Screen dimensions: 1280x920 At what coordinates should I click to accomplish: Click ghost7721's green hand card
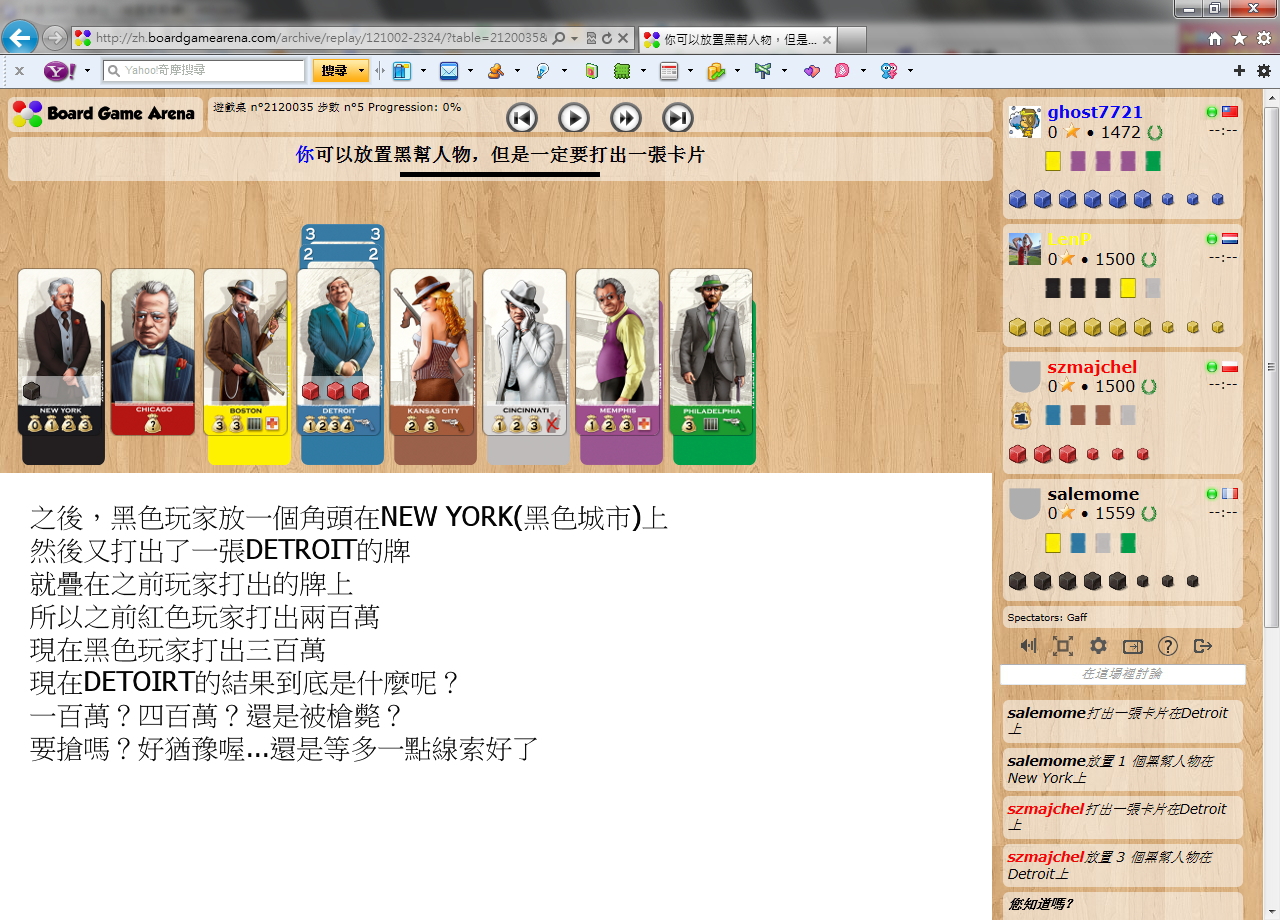tap(1153, 161)
